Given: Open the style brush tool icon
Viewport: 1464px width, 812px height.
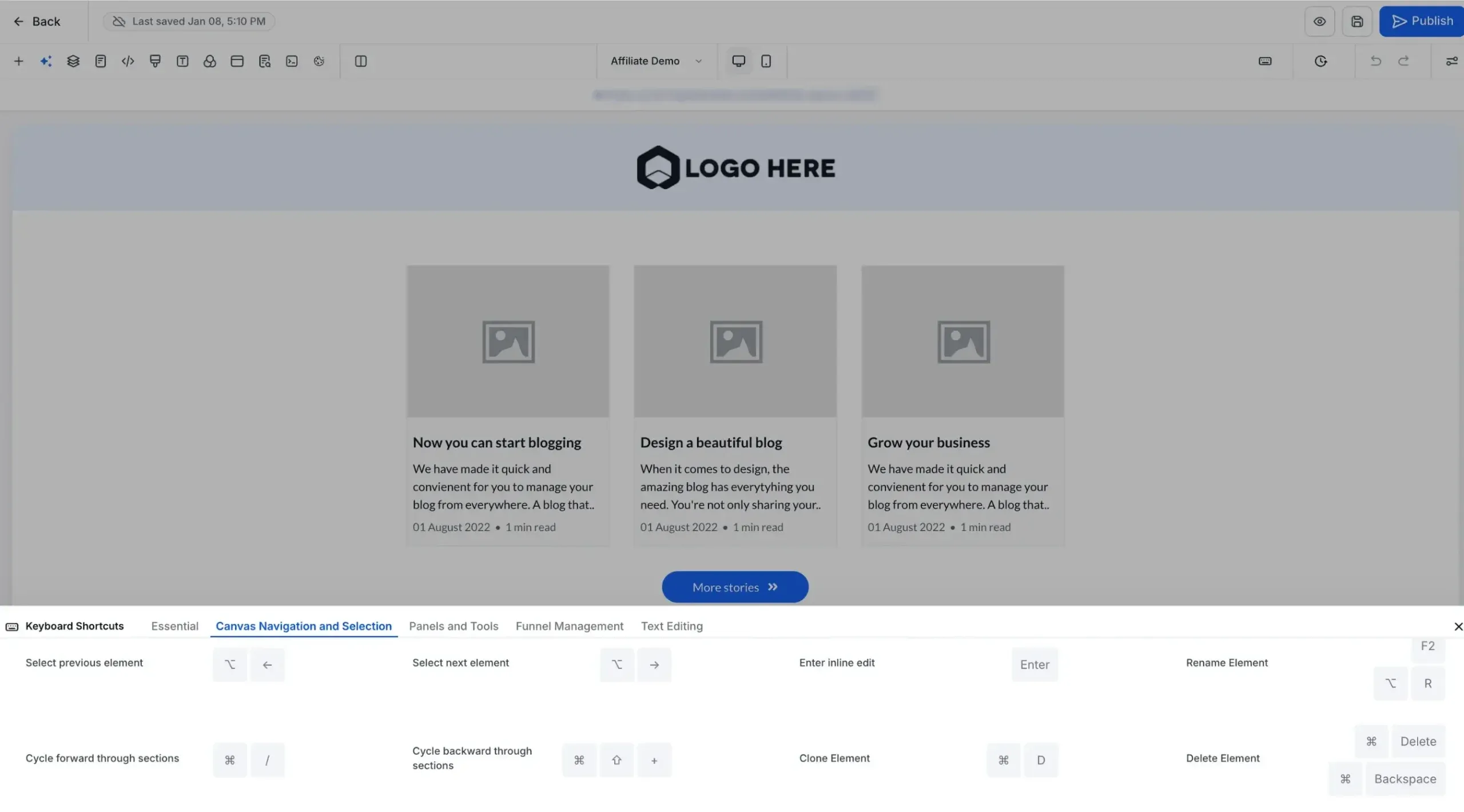Looking at the screenshot, I should 155,61.
